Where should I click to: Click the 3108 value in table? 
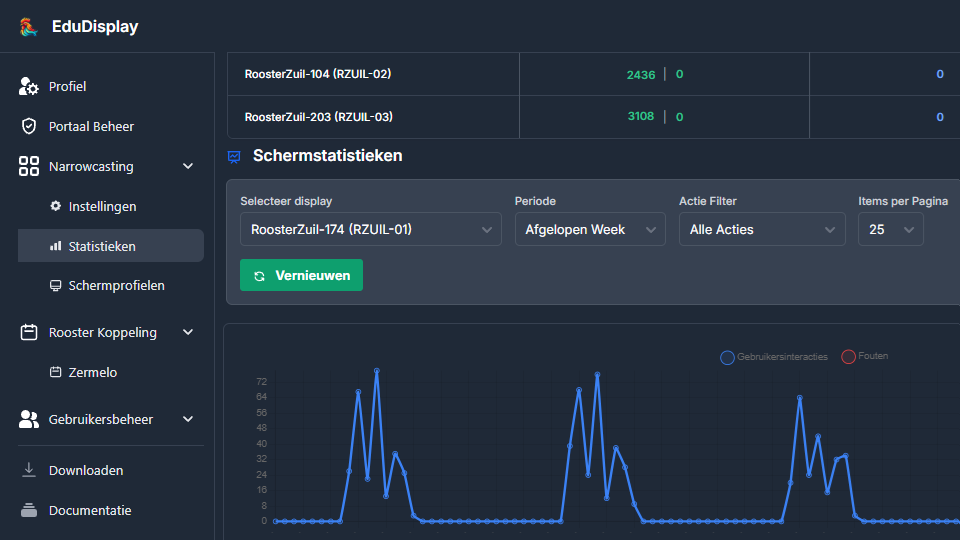pos(640,116)
